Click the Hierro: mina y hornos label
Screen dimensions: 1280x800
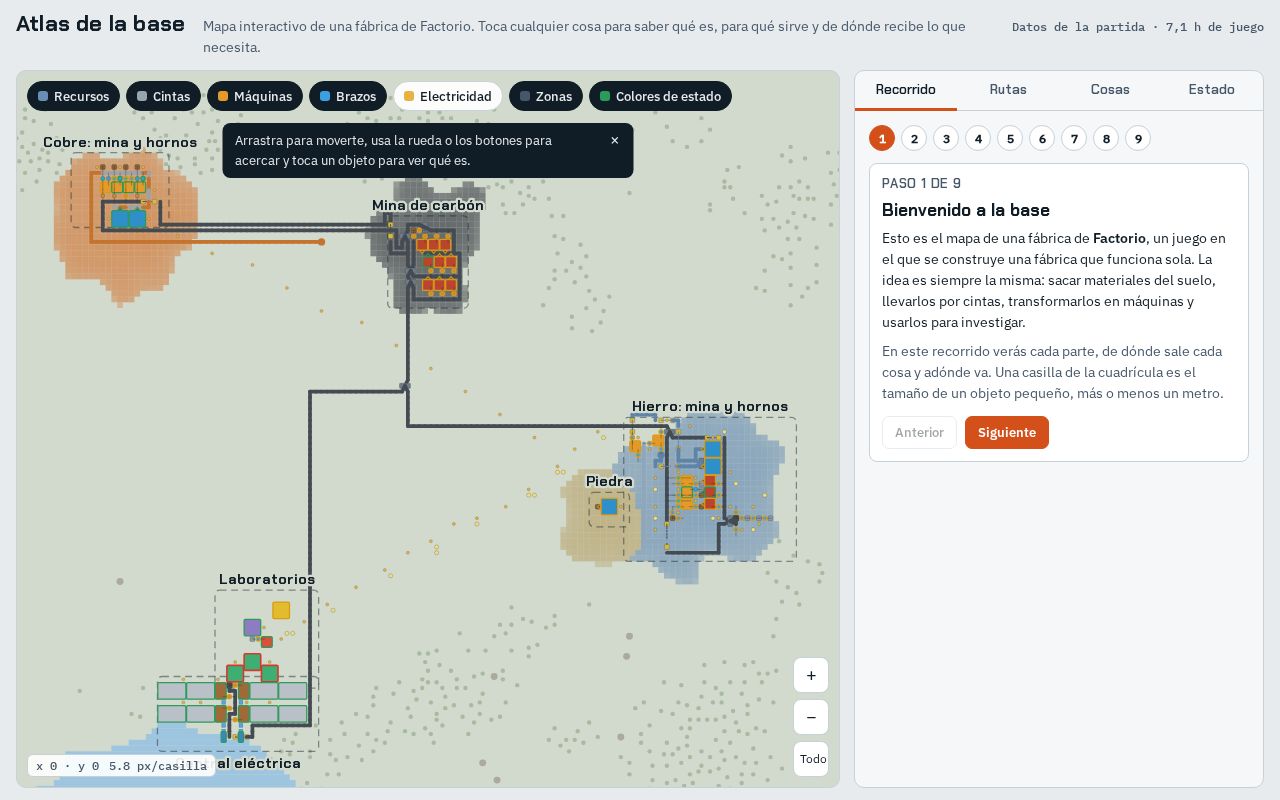coord(710,406)
